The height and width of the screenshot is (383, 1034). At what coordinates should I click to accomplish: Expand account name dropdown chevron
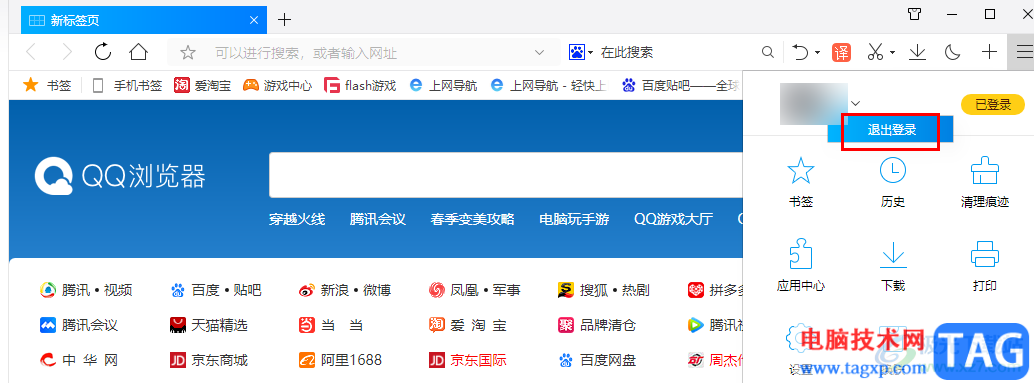[x=856, y=103]
